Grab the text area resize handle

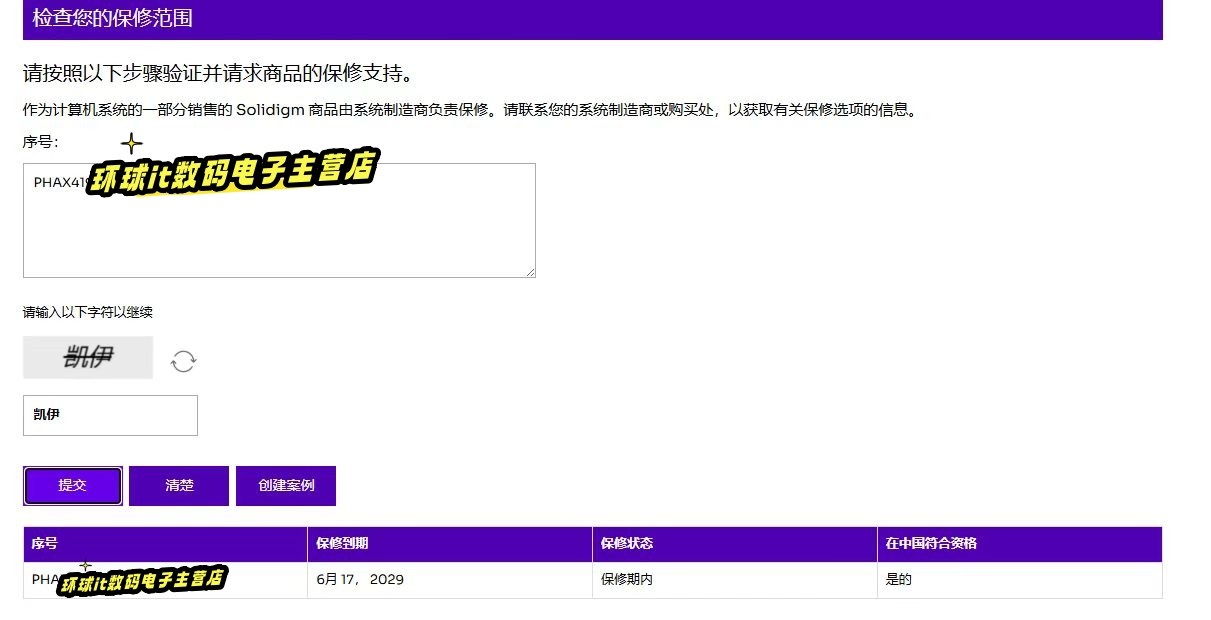click(x=530, y=272)
